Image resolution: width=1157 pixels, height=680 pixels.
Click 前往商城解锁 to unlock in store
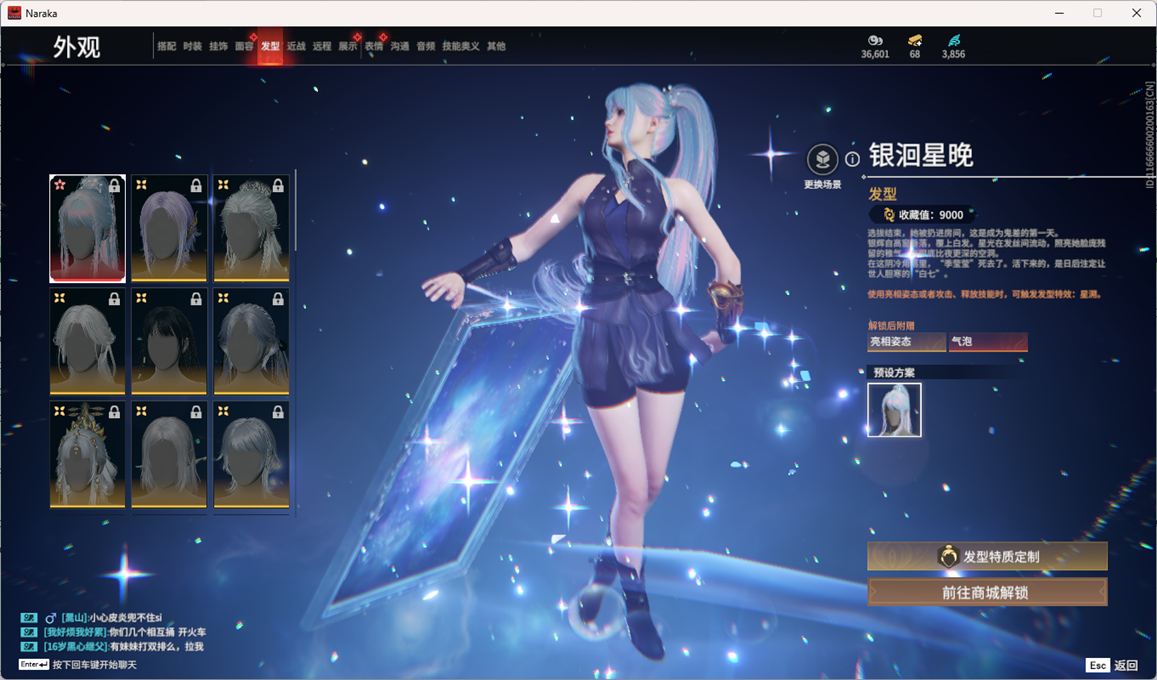click(x=987, y=592)
